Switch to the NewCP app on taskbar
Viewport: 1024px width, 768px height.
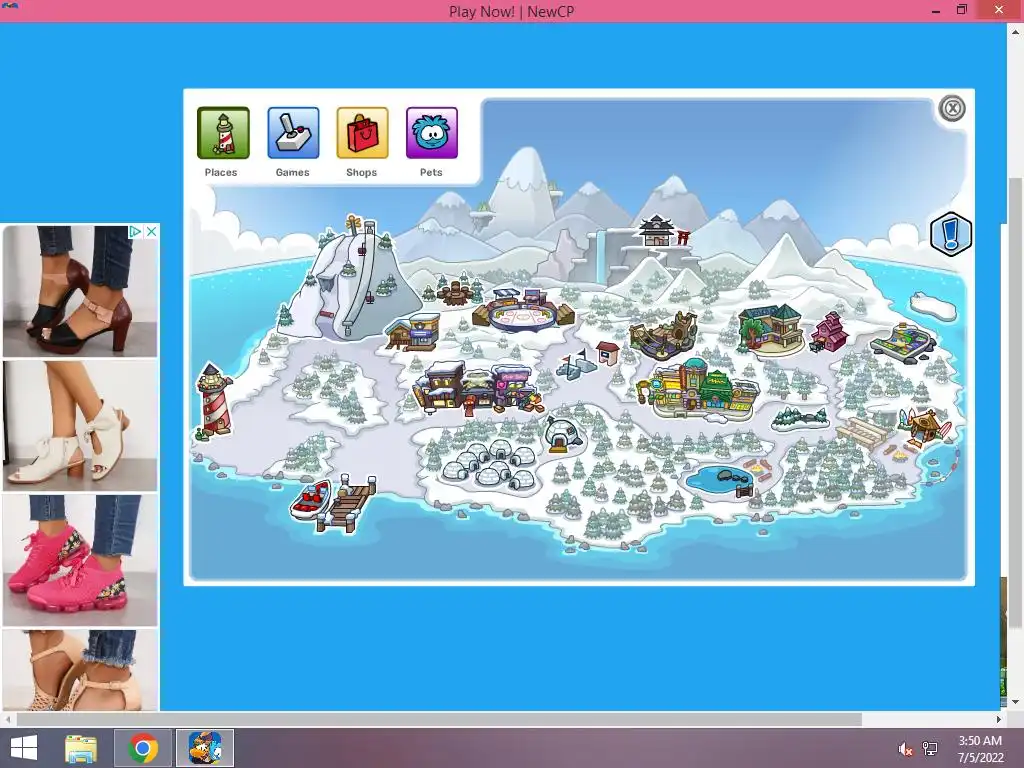pos(205,748)
